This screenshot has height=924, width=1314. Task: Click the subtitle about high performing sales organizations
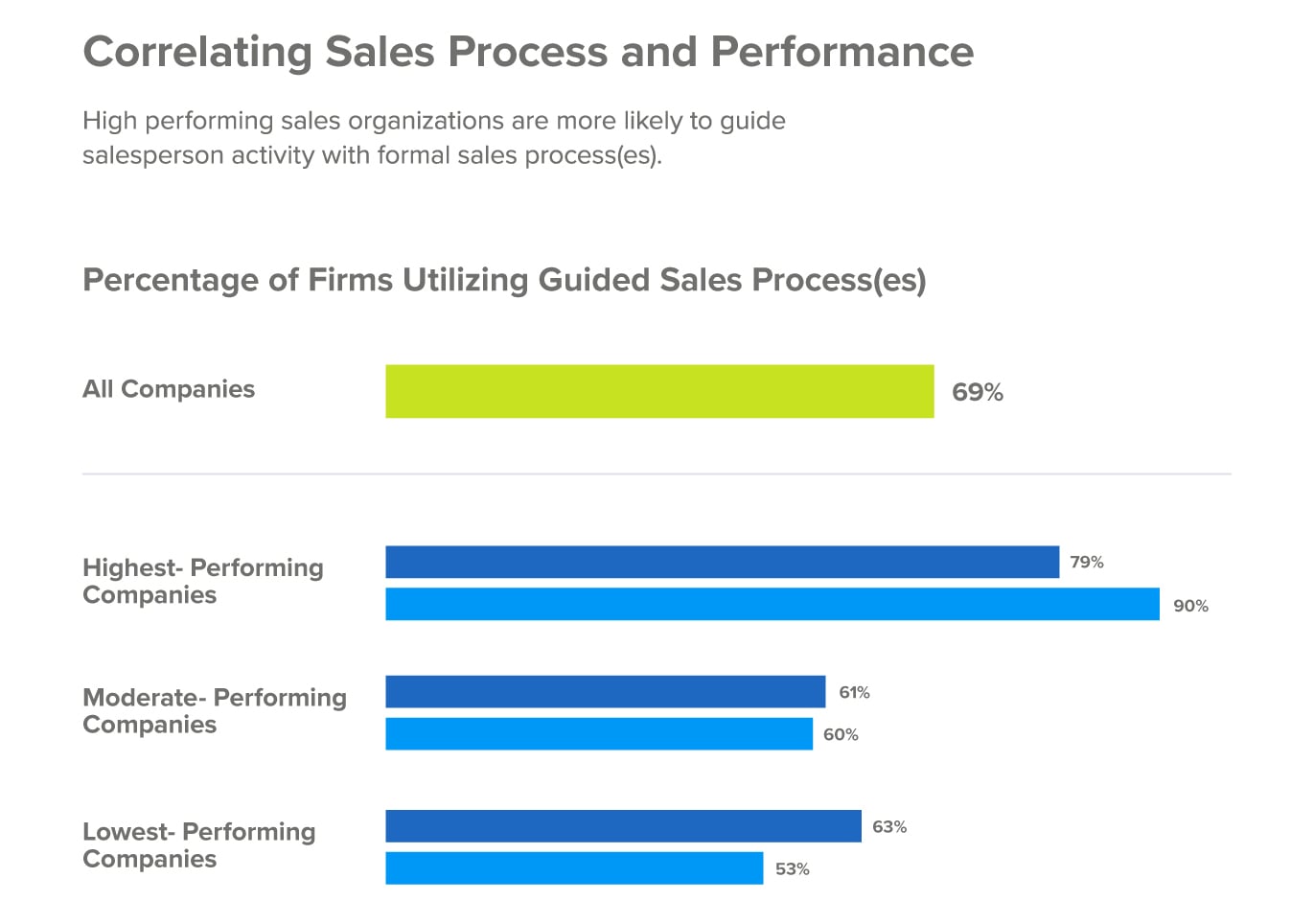(433, 138)
